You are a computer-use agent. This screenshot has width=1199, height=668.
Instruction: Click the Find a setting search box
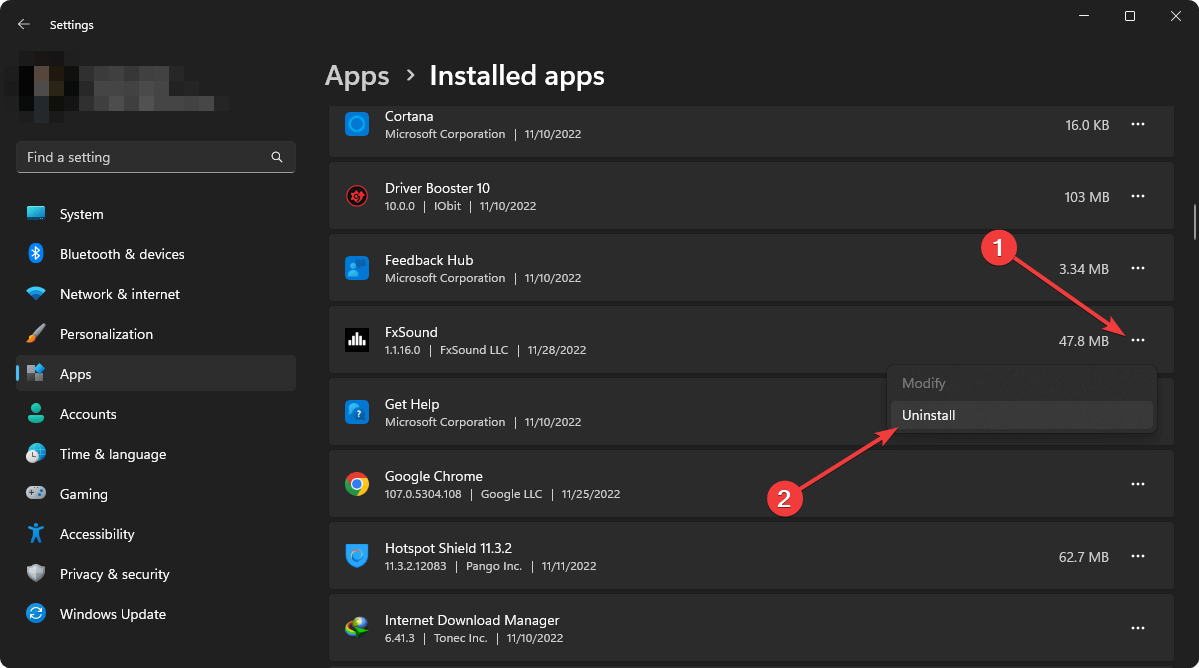coord(140,157)
